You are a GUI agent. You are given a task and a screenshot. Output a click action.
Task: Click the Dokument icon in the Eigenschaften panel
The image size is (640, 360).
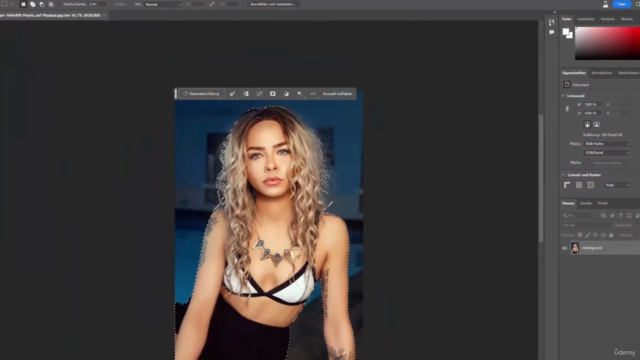pyautogui.click(x=567, y=84)
